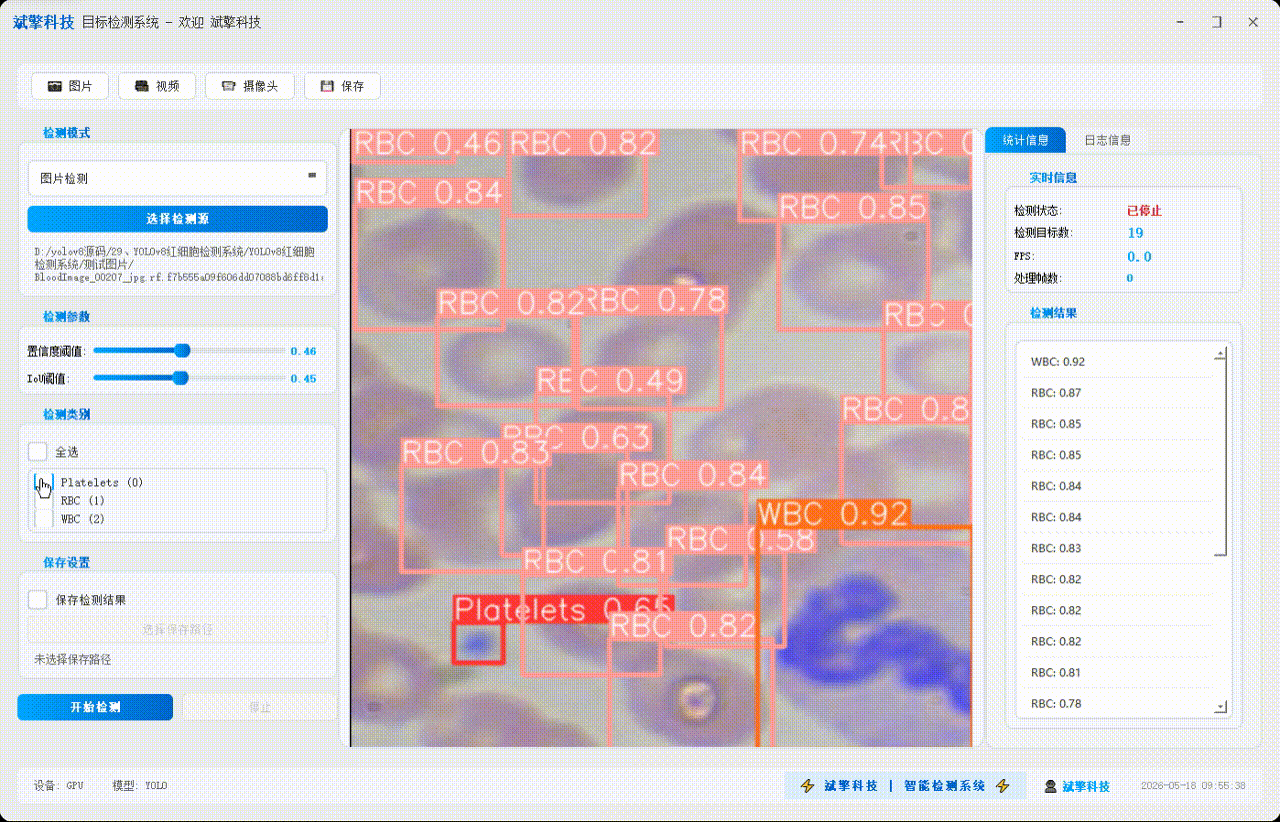
Task: Click the greyed 停止 stop button
Action: [x=259, y=707]
